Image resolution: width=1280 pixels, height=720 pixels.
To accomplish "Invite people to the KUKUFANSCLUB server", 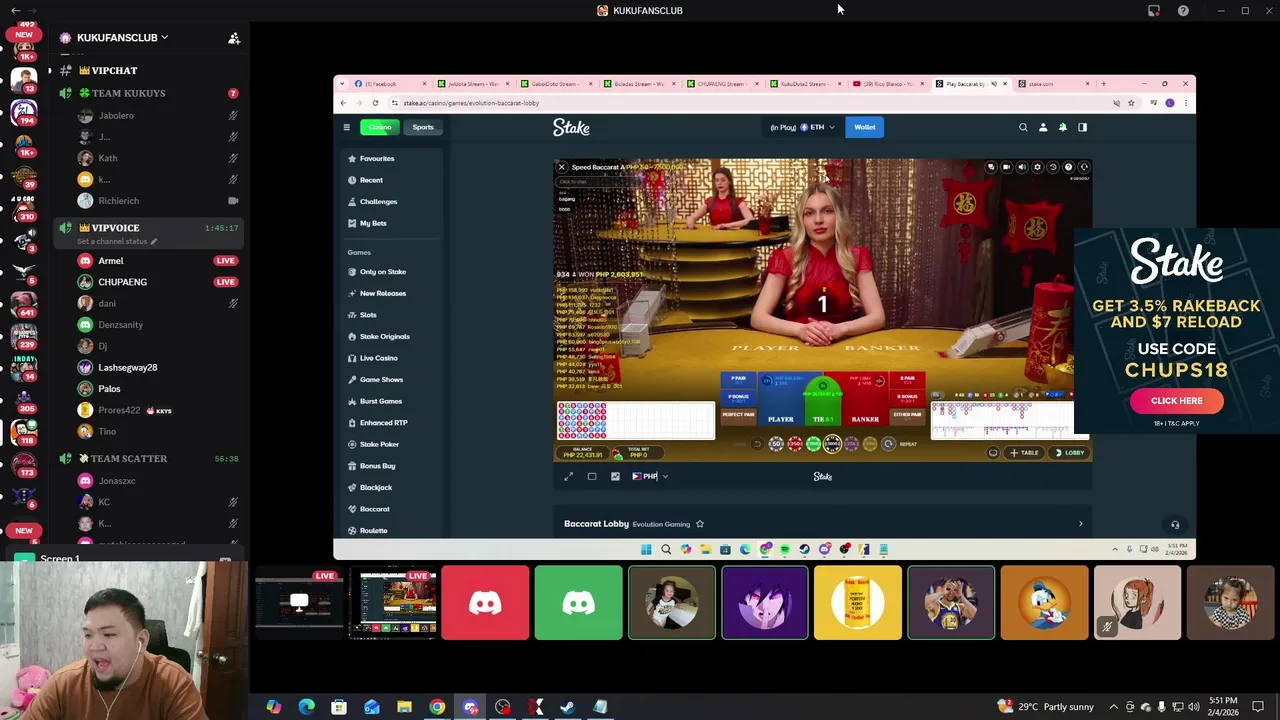I will [234, 38].
